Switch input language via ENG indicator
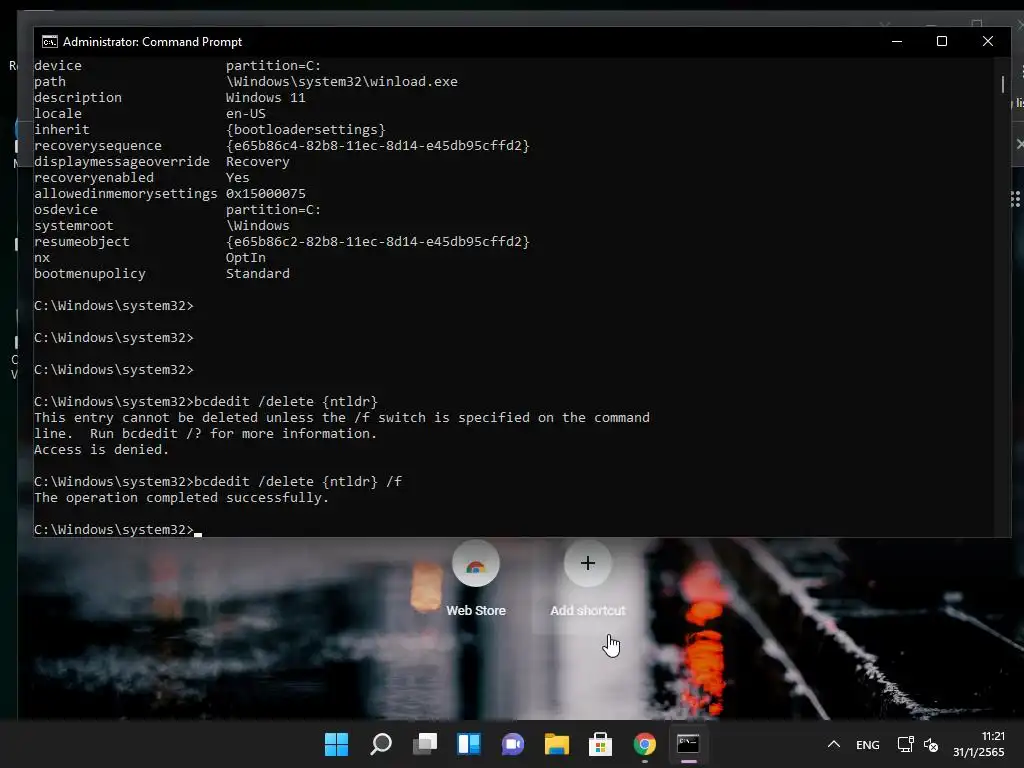Image resolution: width=1024 pixels, height=768 pixels. point(867,745)
